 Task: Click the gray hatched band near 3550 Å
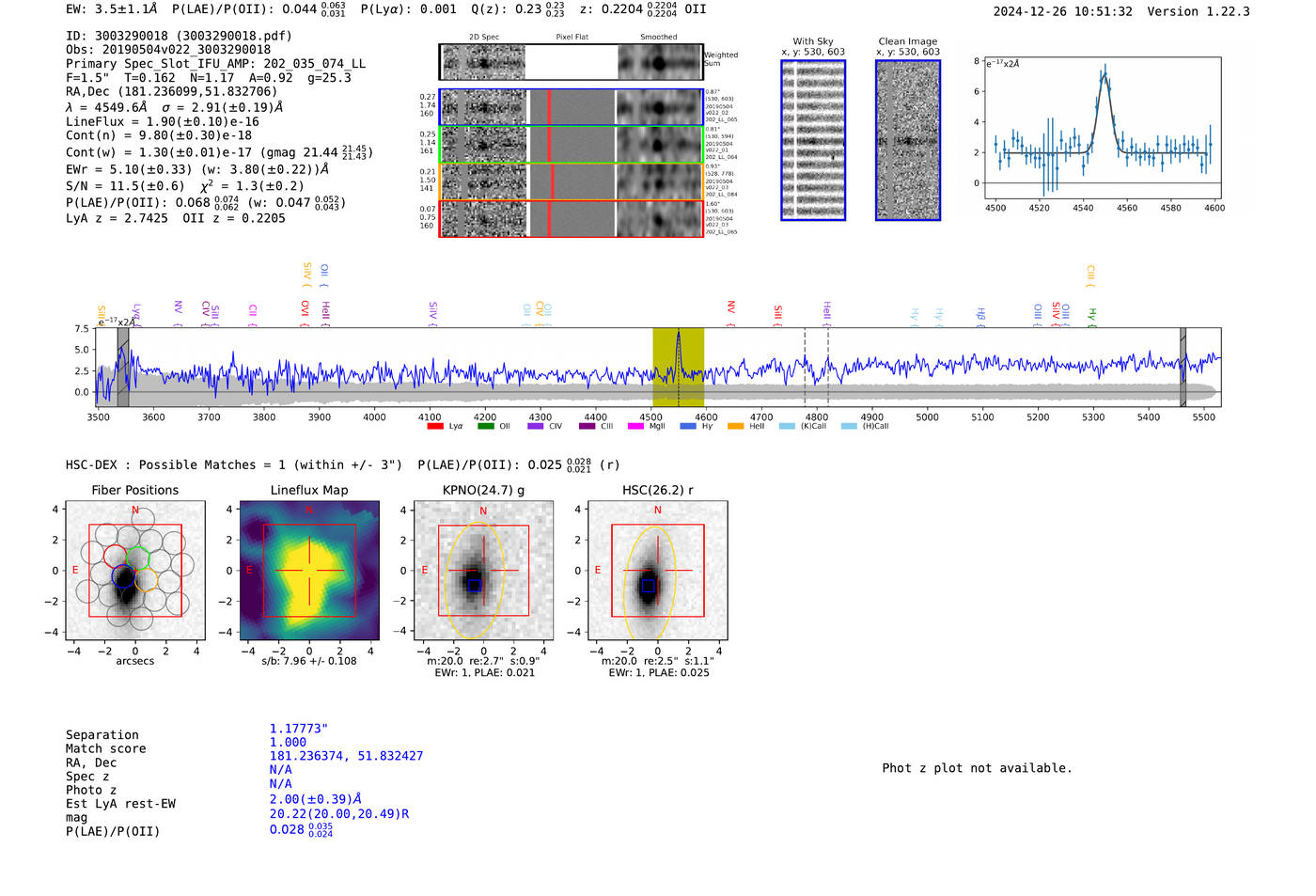click(123, 367)
